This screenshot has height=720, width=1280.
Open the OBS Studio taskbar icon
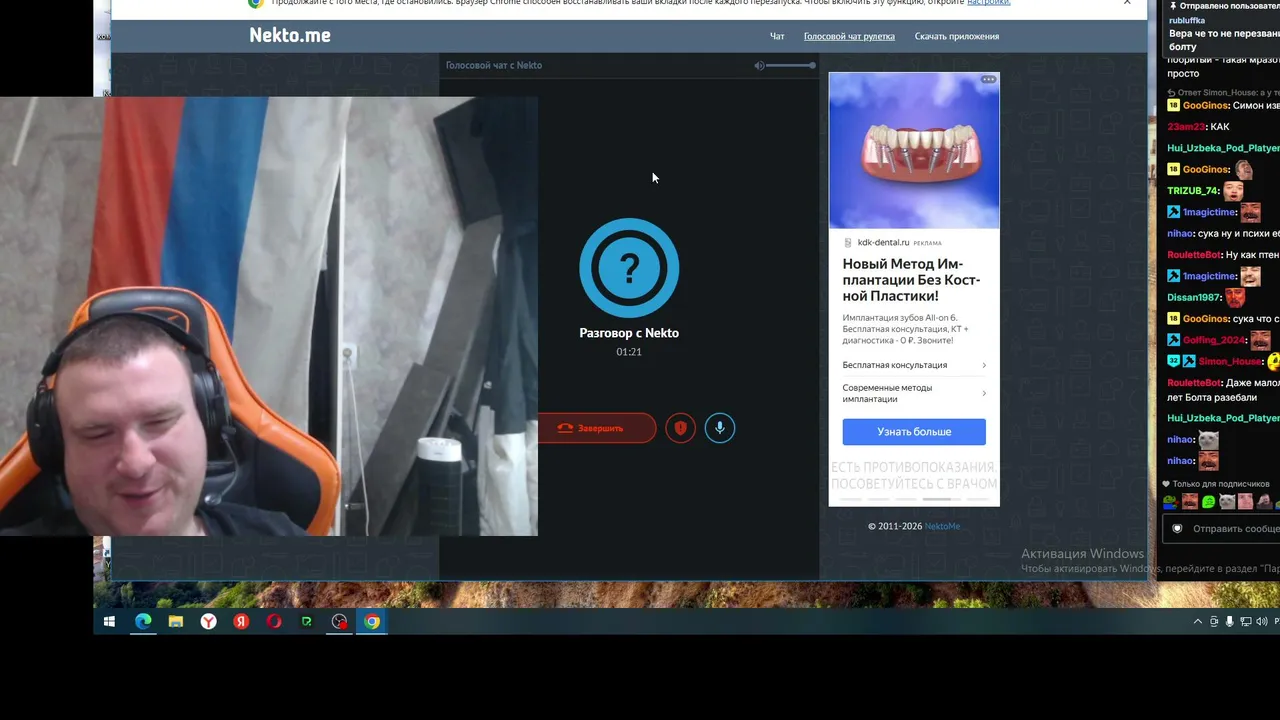340,621
